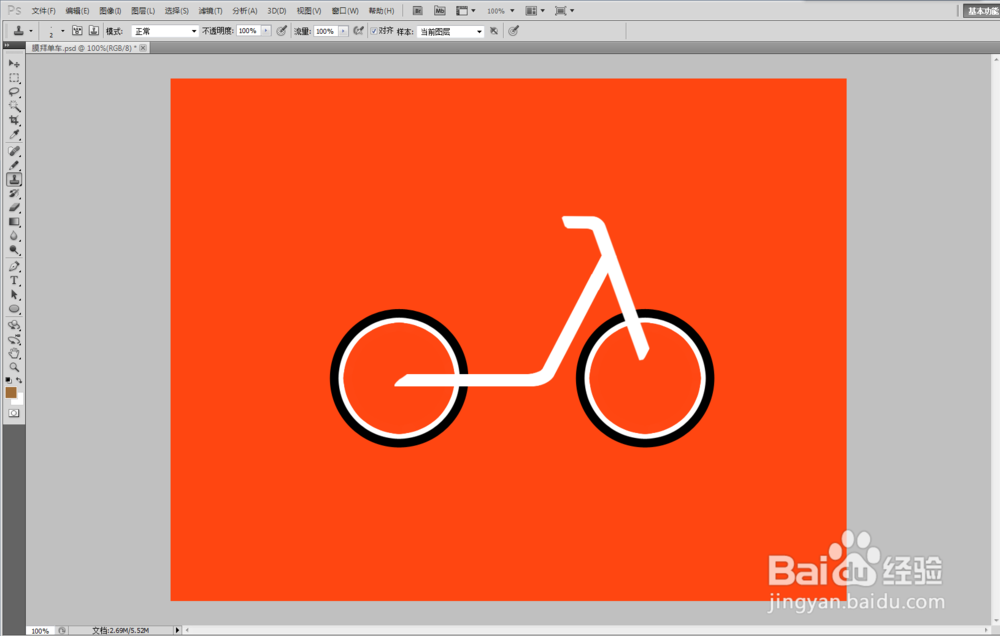Toggle the Brush panel
This screenshot has width=1000, height=636.
pos(77,31)
